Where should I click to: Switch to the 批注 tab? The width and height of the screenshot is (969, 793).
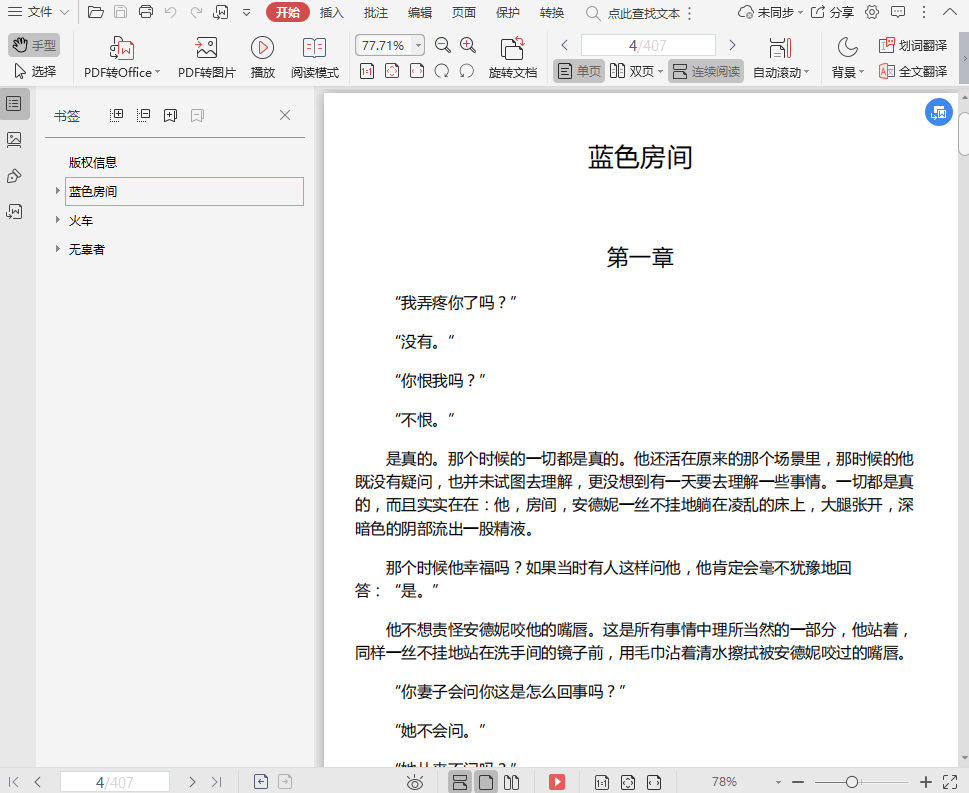pos(375,13)
